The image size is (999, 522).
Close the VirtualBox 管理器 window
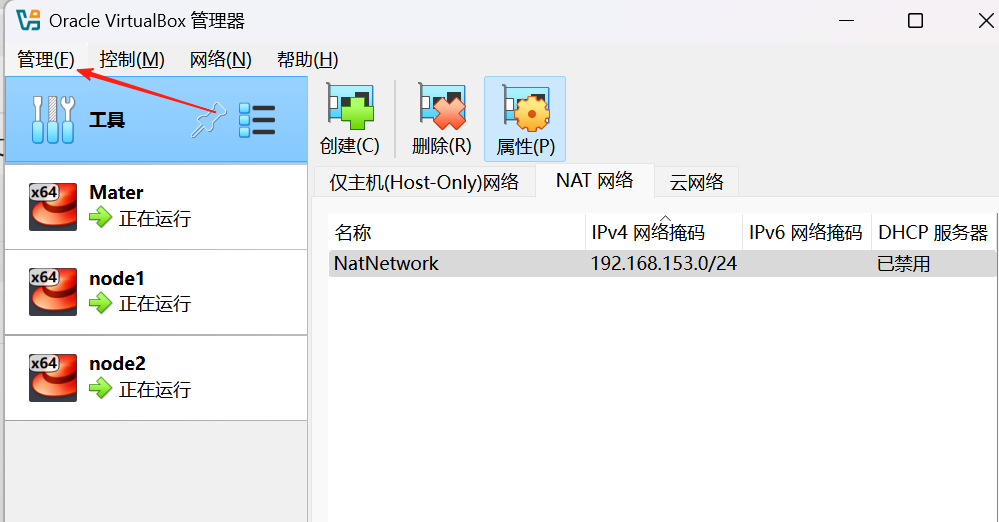pyautogui.click(x=986, y=21)
